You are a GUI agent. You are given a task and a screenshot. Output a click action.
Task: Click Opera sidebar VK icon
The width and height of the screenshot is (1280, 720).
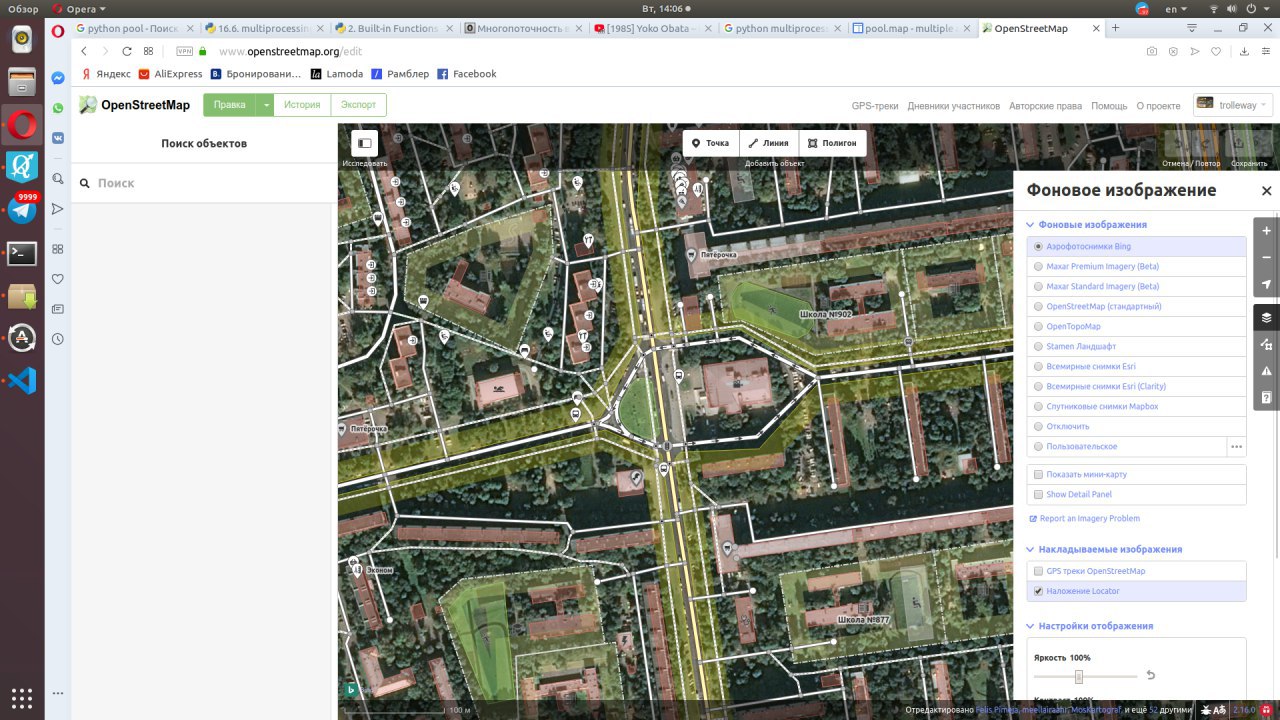(x=58, y=138)
